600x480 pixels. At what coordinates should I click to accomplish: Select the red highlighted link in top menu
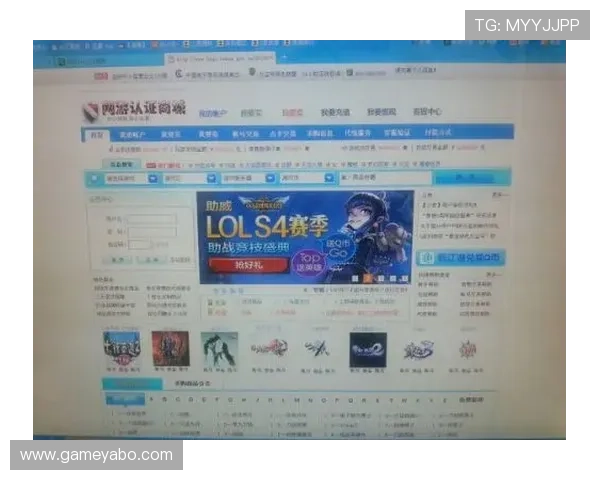pyautogui.click(x=291, y=113)
